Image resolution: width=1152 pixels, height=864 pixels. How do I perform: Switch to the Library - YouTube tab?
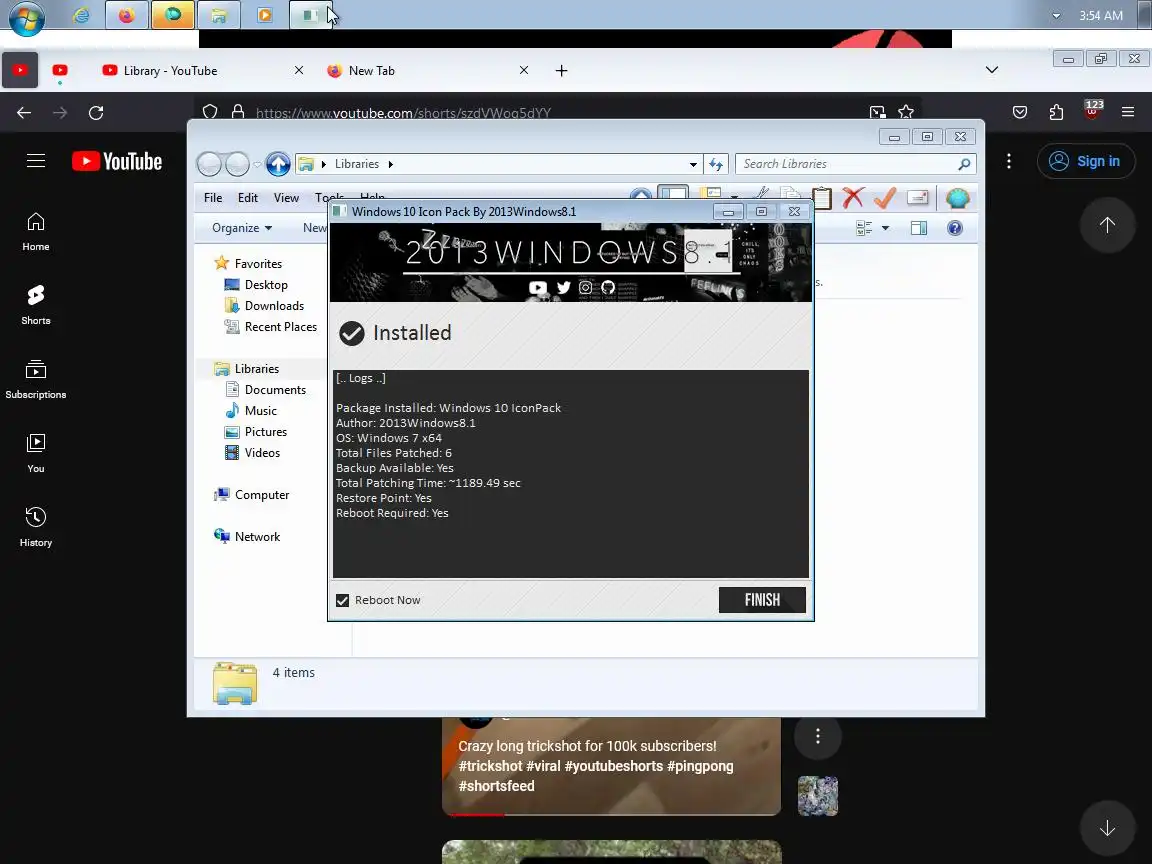(171, 71)
